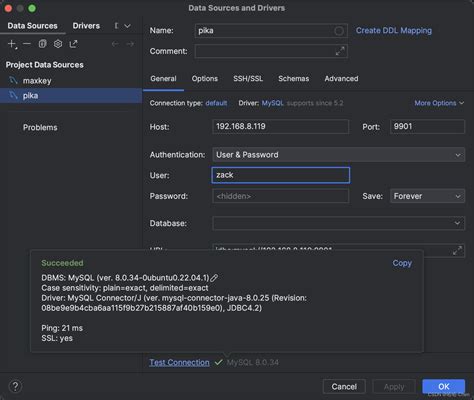Duplicate the data source using copy icon

click(x=42, y=44)
